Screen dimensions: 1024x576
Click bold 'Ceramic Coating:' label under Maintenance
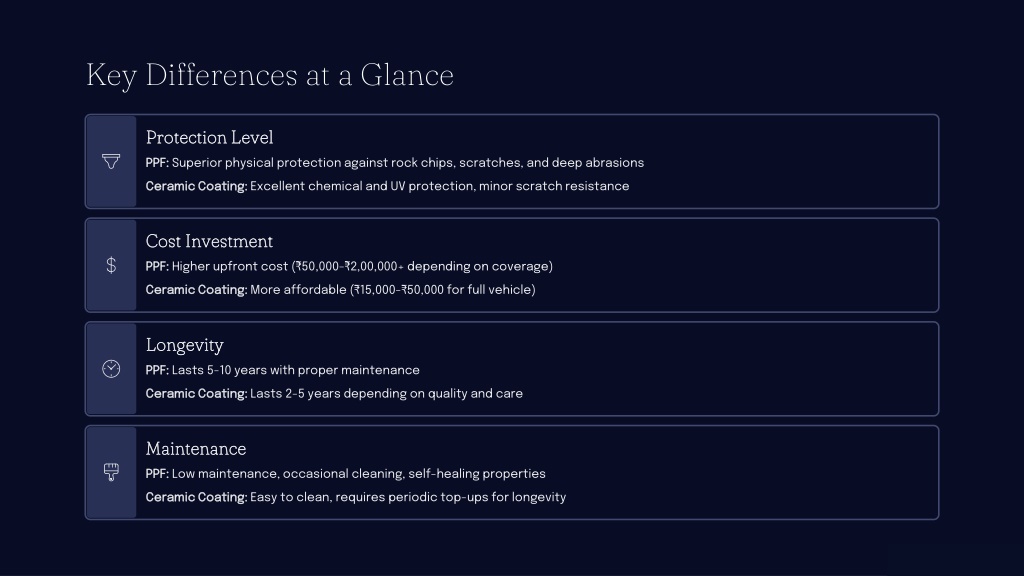point(196,497)
